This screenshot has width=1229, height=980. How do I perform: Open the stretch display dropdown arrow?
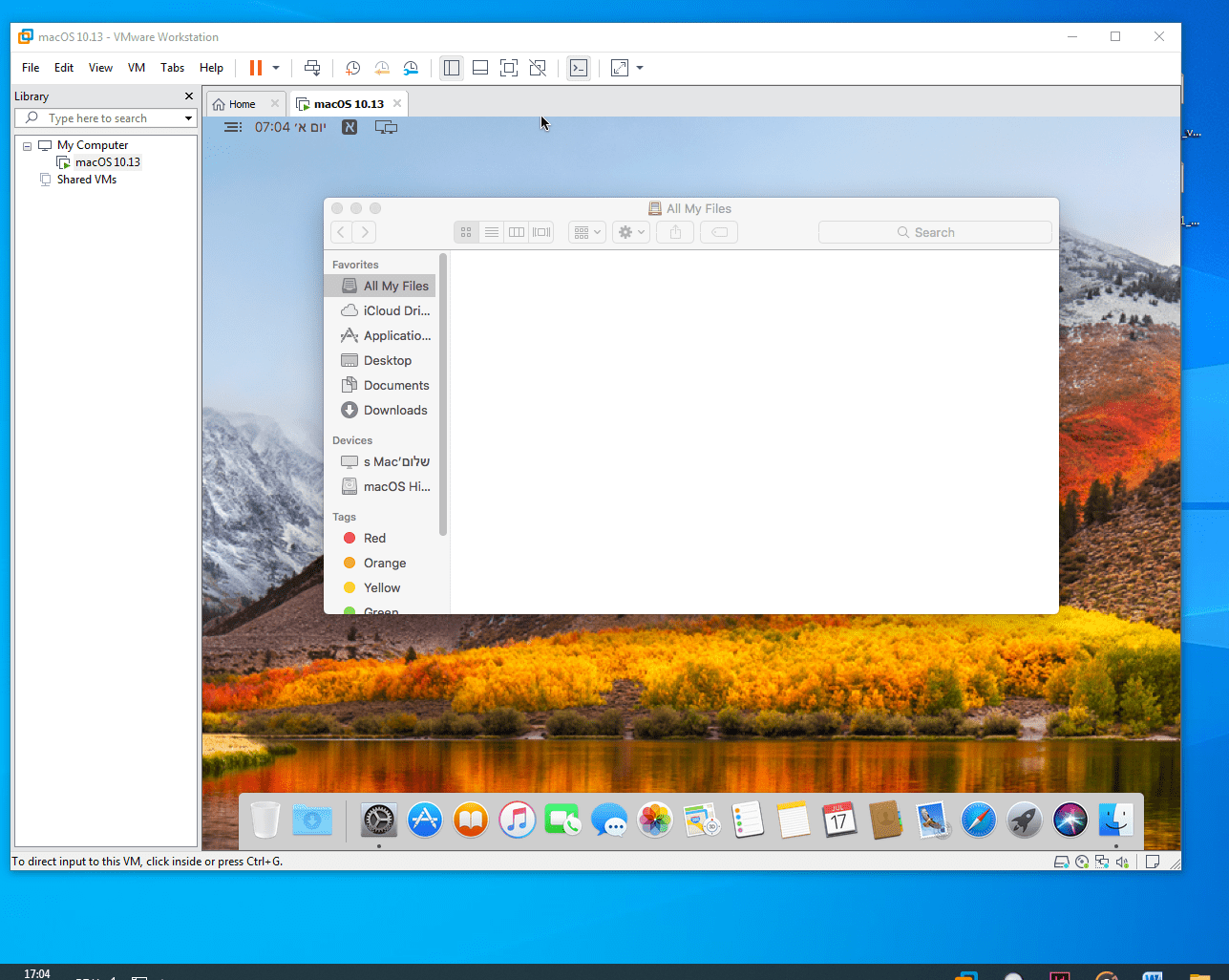click(x=640, y=68)
